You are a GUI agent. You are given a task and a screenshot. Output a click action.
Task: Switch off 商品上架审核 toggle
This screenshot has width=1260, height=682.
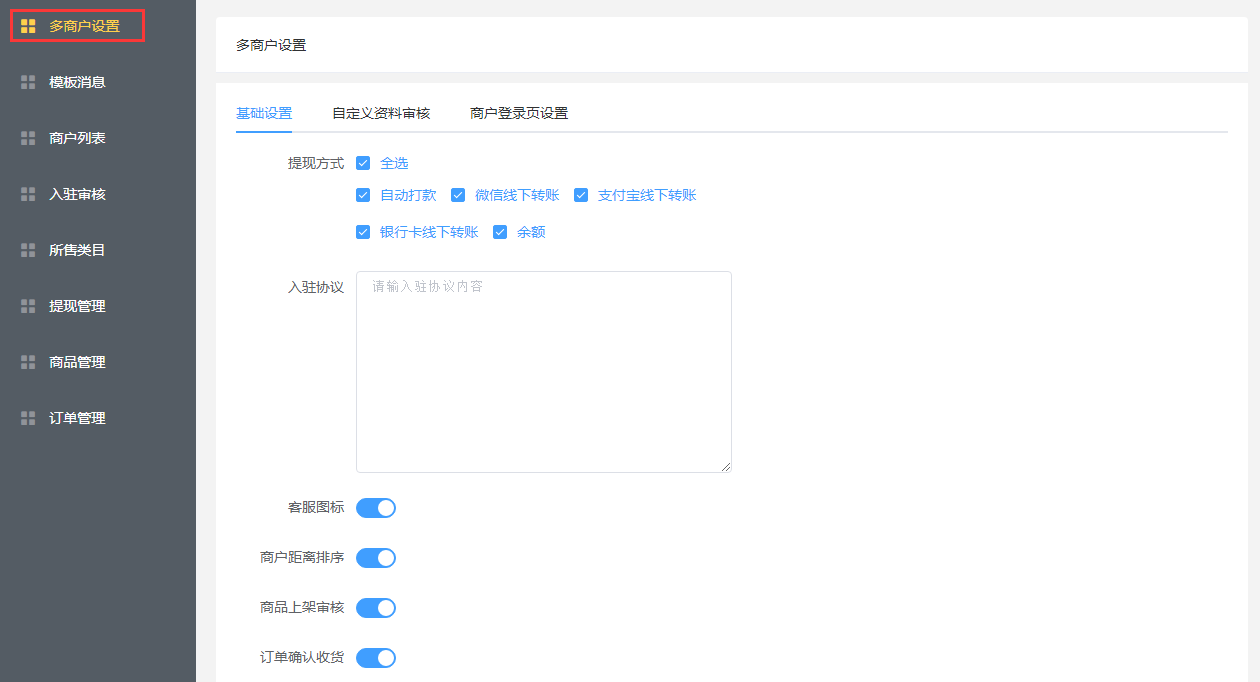click(376, 608)
